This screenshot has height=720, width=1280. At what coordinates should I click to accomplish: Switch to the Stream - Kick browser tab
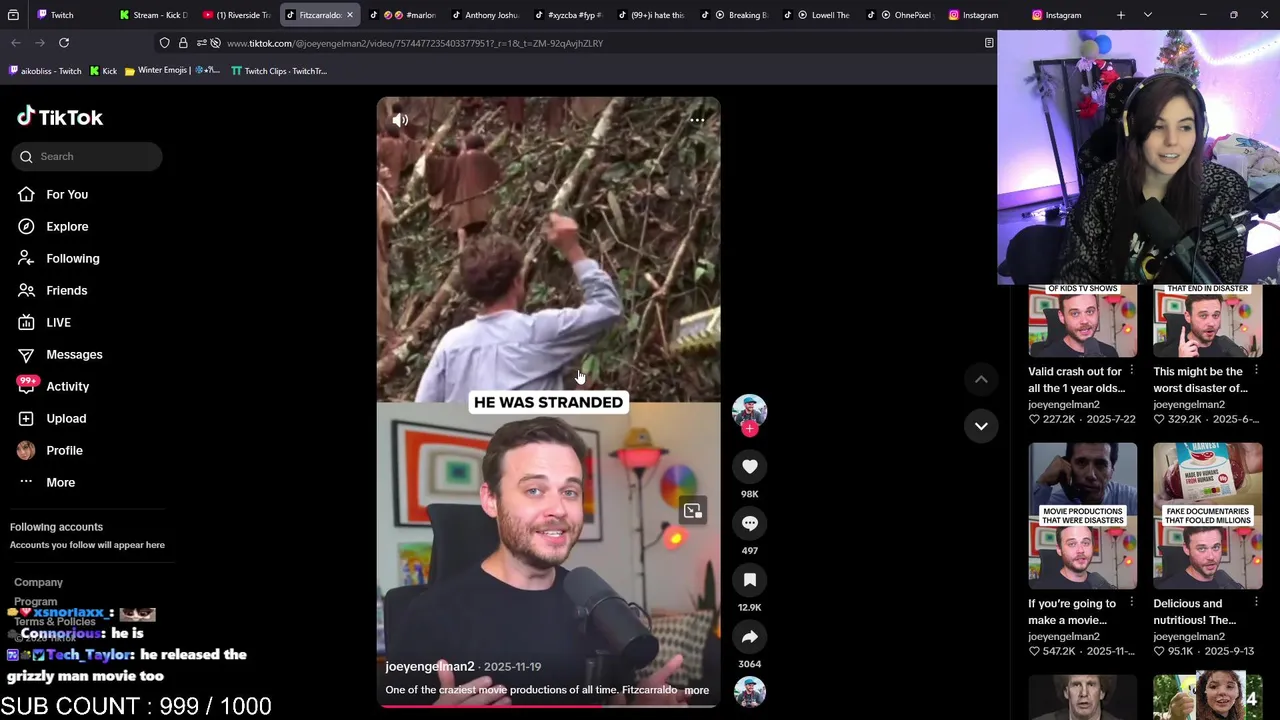152,15
